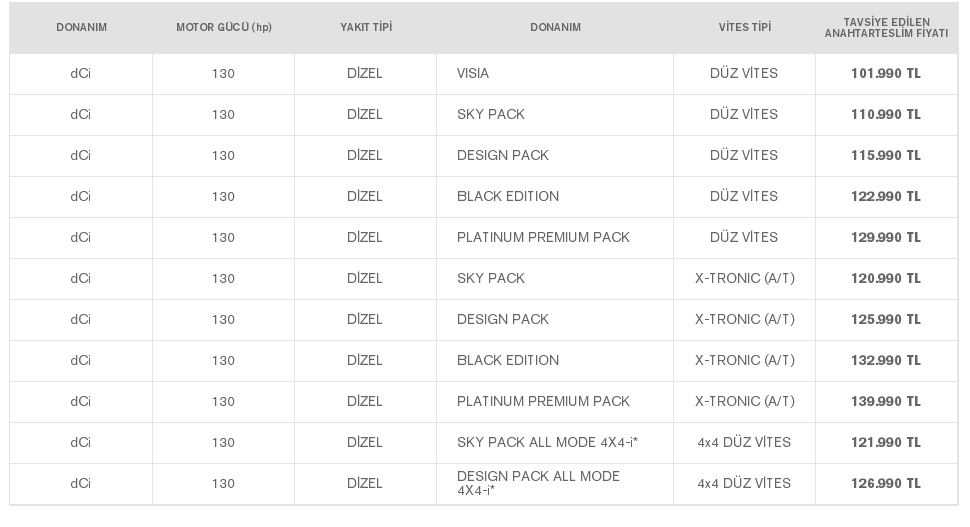Select the 110.990 TL price cell
Image resolution: width=970 pixels, height=527 pixels.
click(886, 114)
